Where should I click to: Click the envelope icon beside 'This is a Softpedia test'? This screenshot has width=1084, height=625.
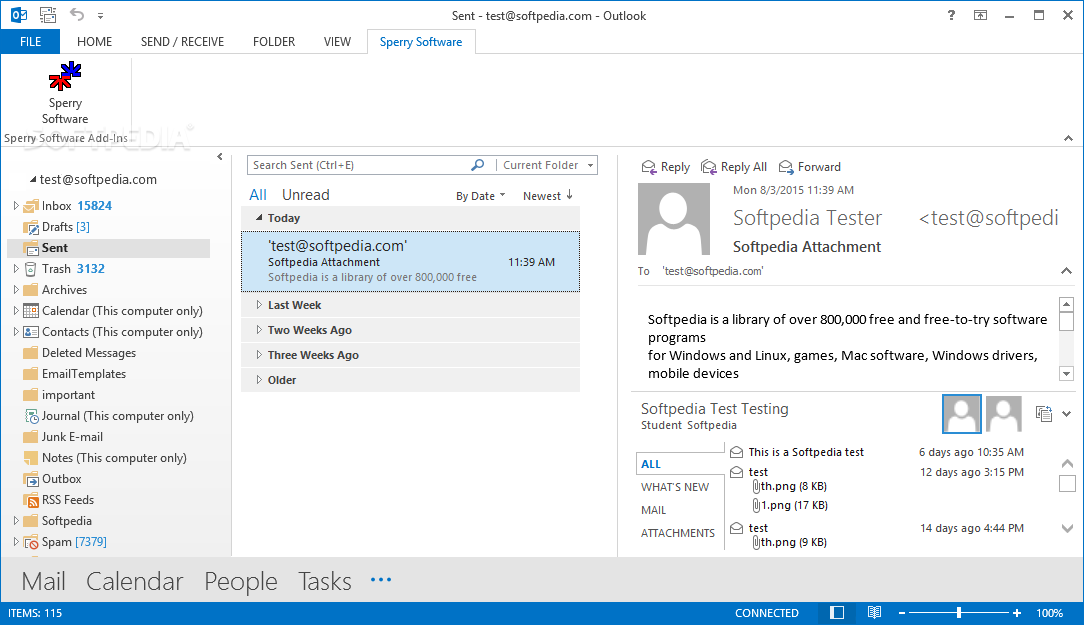(x=737, y=452)
